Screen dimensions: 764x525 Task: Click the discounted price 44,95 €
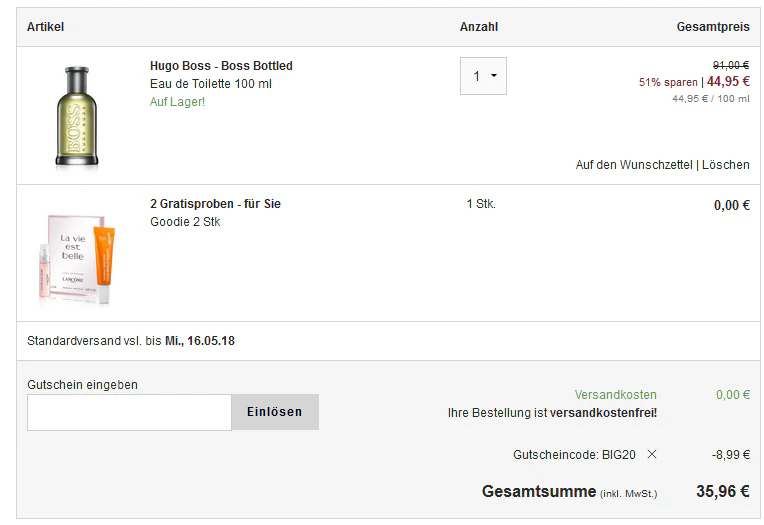click(x=728, y=82)
